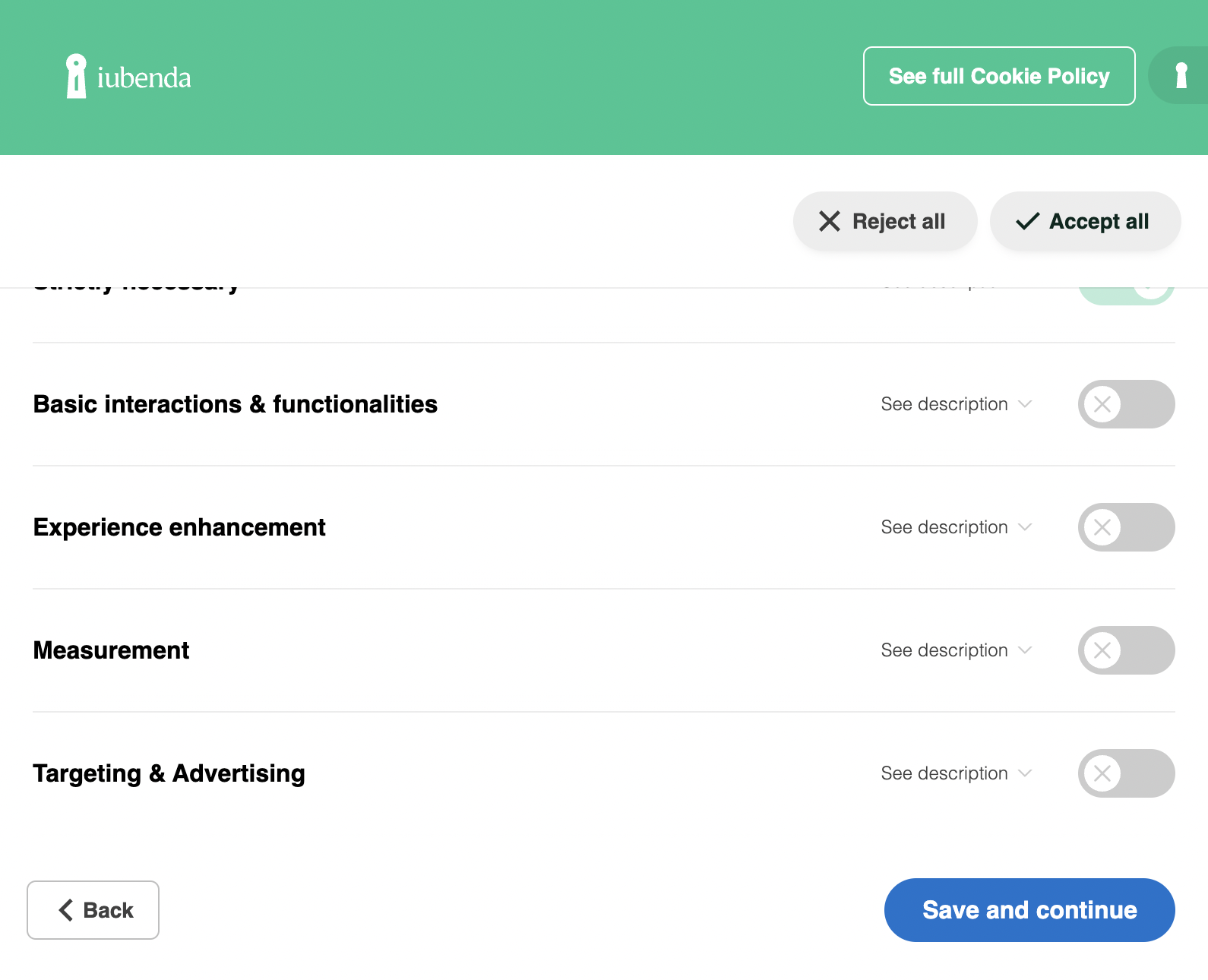Go back using the Back button
This screenshot has width=1208, height=980.
[93, 910]
